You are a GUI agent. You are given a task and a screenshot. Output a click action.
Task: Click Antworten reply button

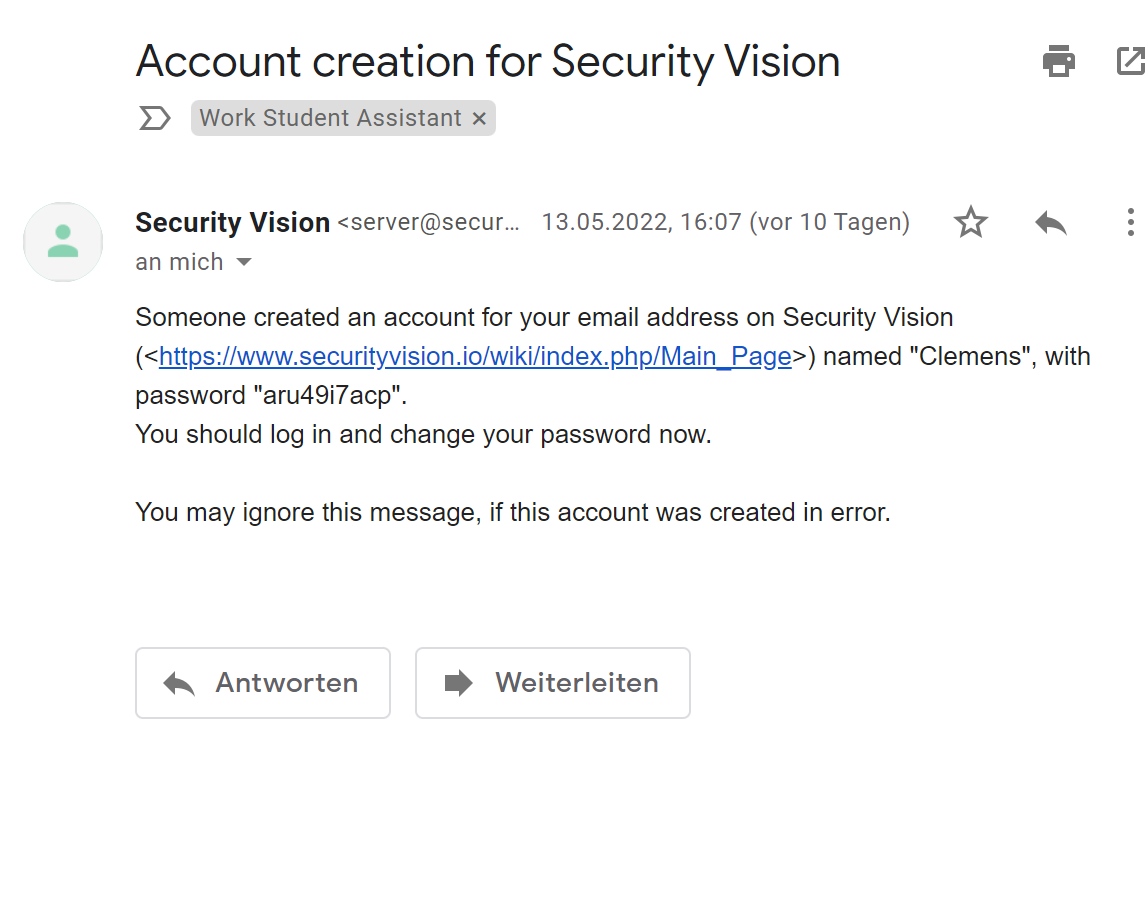[x=262, y=683]
